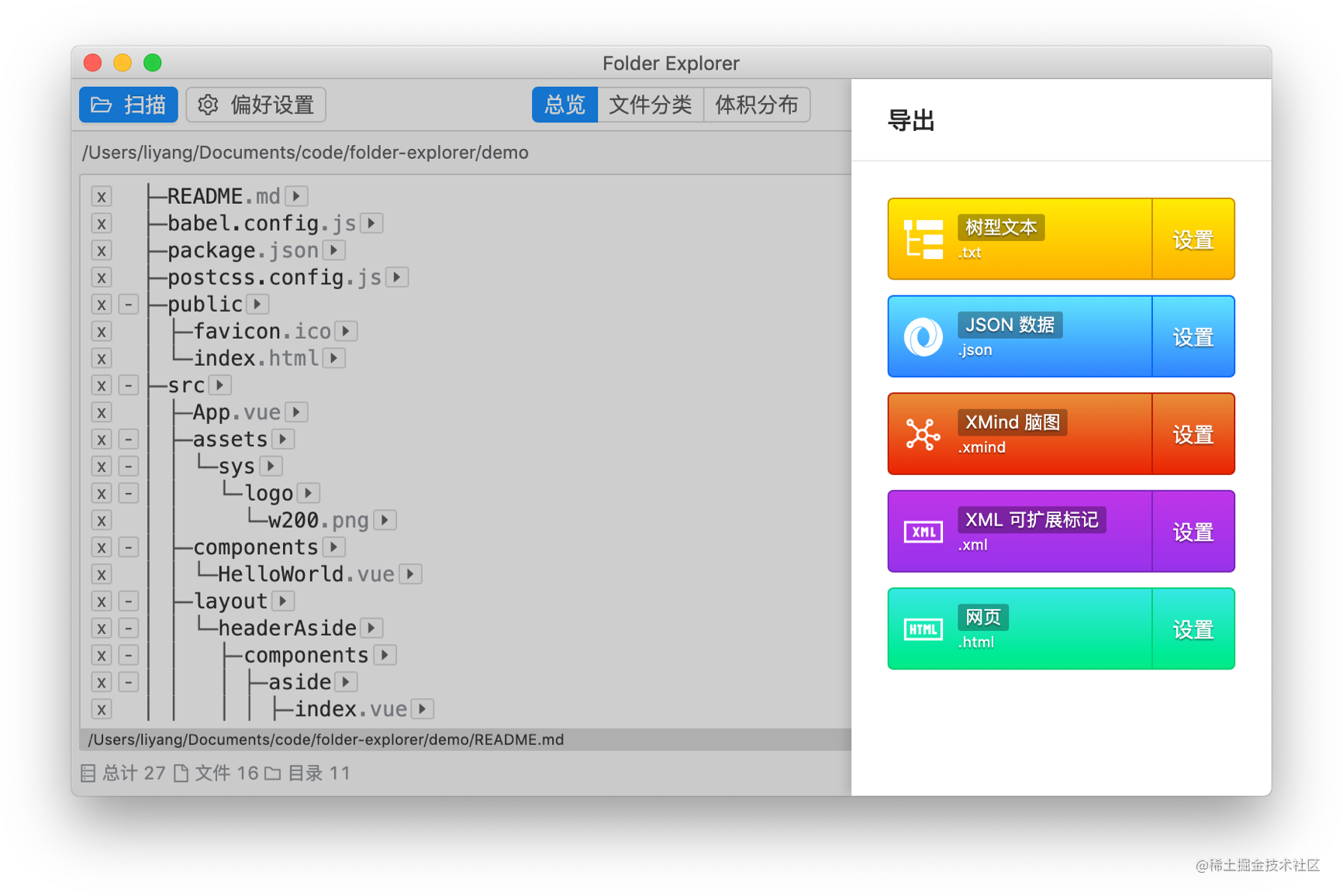Remove src folder with its x button
This screenshot has height=896, width=1343.
pyautogui.click(x=102, y=386)
